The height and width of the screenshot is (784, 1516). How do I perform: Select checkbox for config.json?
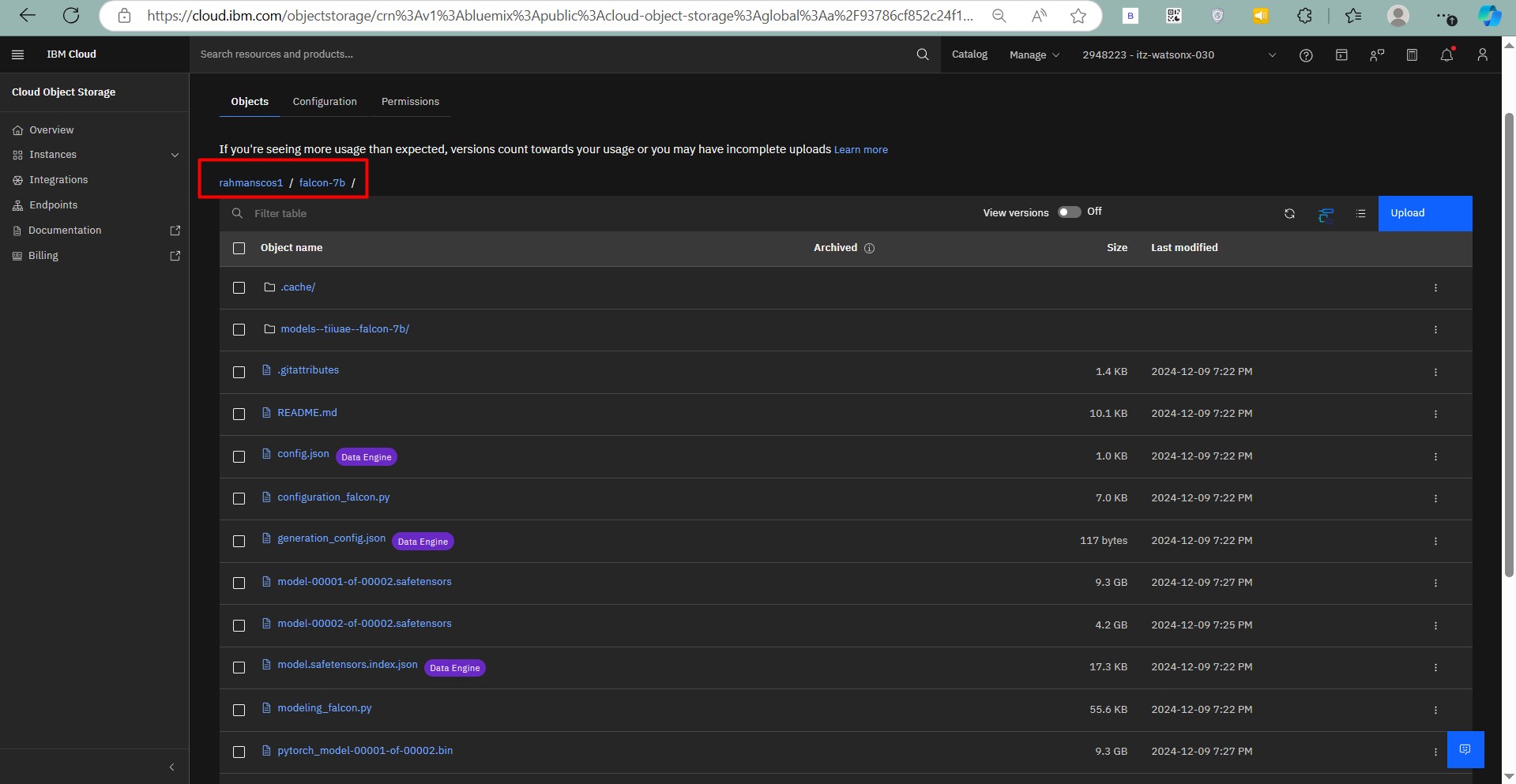pos(239,457)
